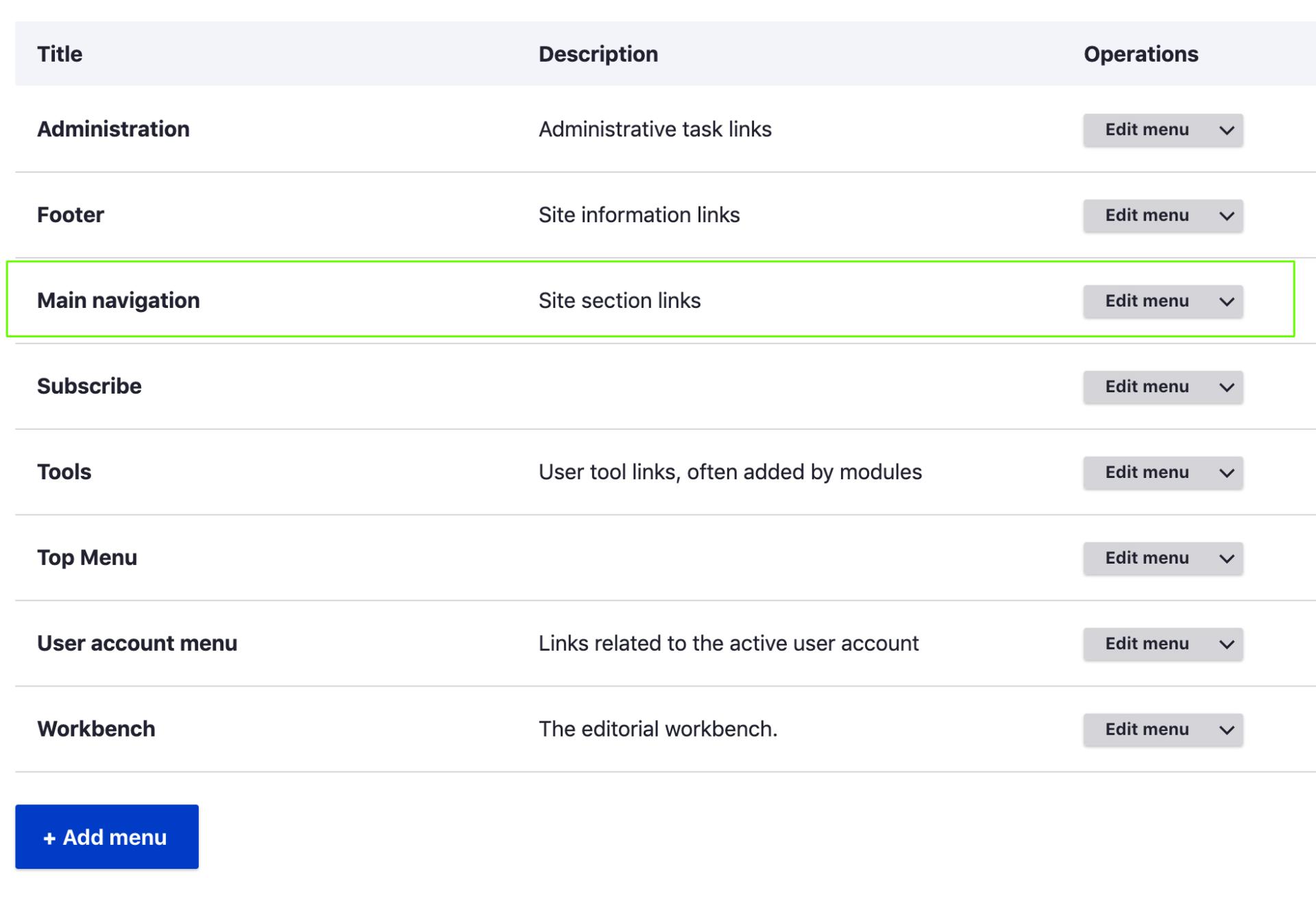Expand the operations chevron in Subscribe row
This screenshot has height=899, width=1316.
click(1227, 387)
